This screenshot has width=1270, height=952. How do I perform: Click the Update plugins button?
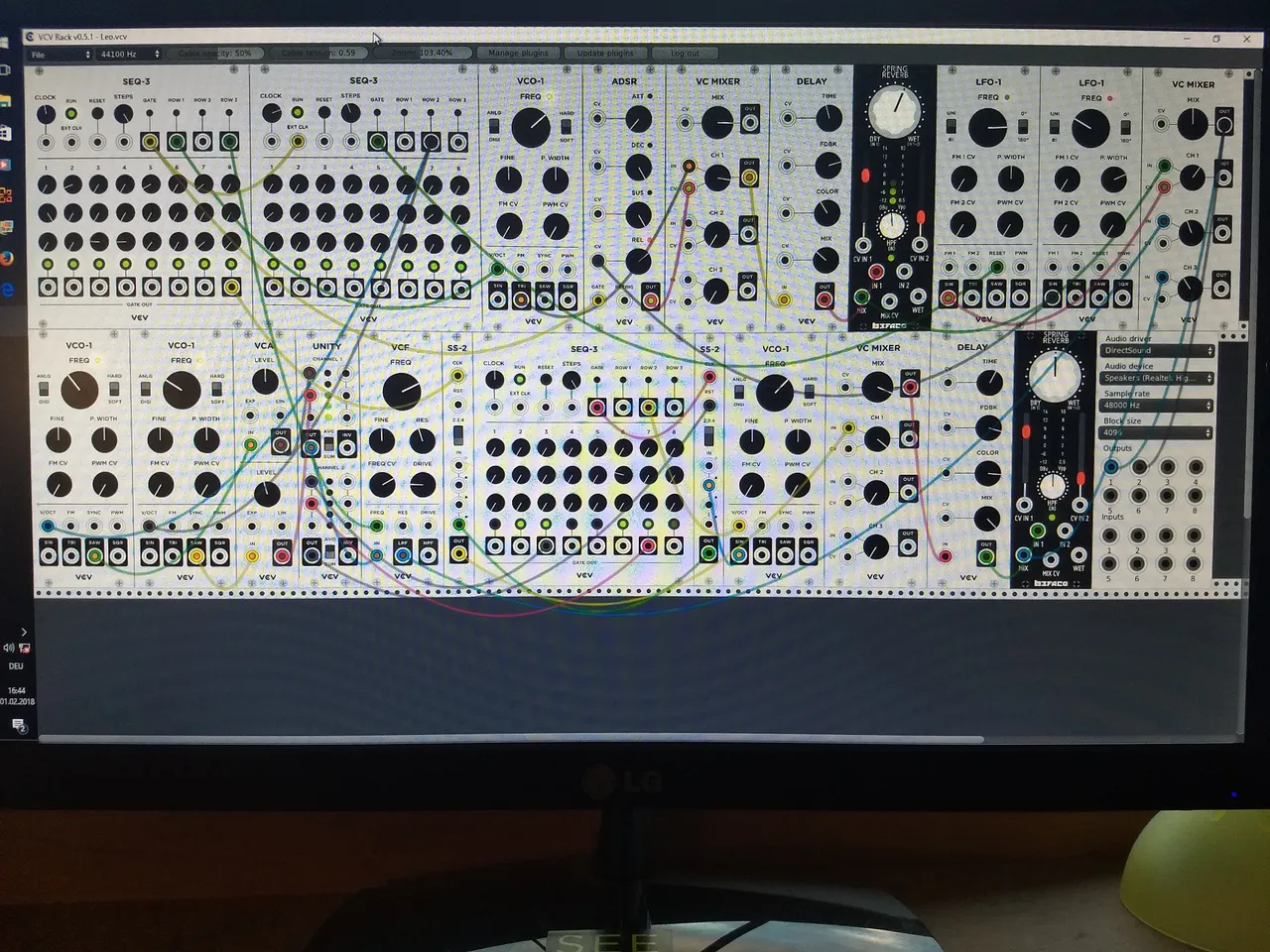coord(605,53)
